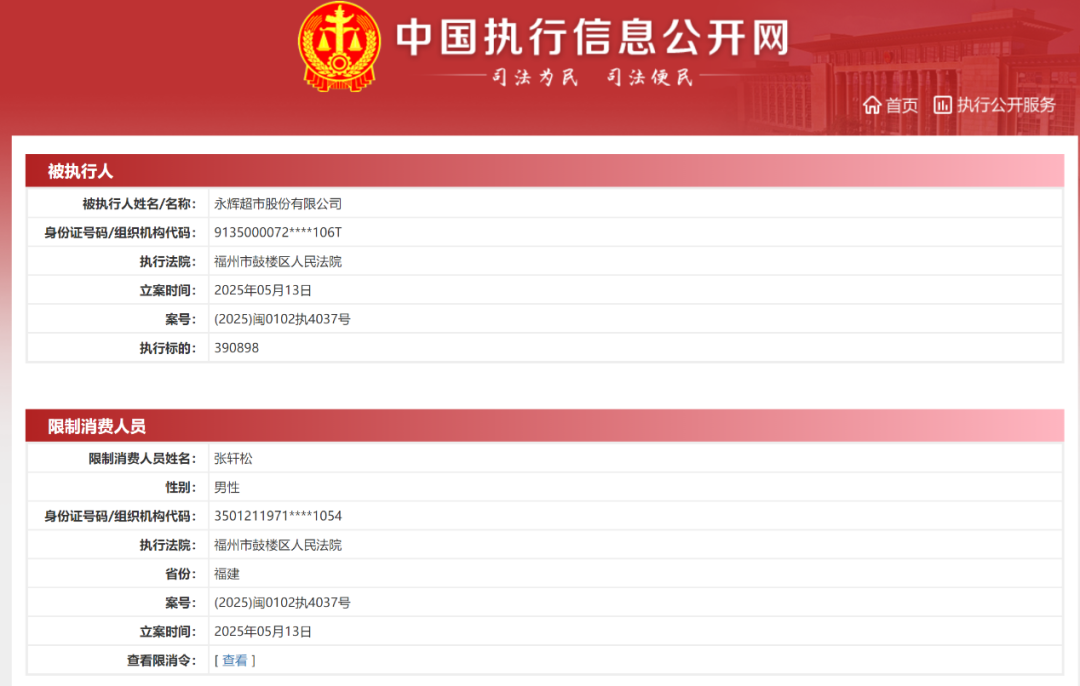Click case number (2025)闽0102执4037号 in the 被执行人 section
Image resolution: width=1080 pixels, height=686 pixels.
click(x=282, y=320)
